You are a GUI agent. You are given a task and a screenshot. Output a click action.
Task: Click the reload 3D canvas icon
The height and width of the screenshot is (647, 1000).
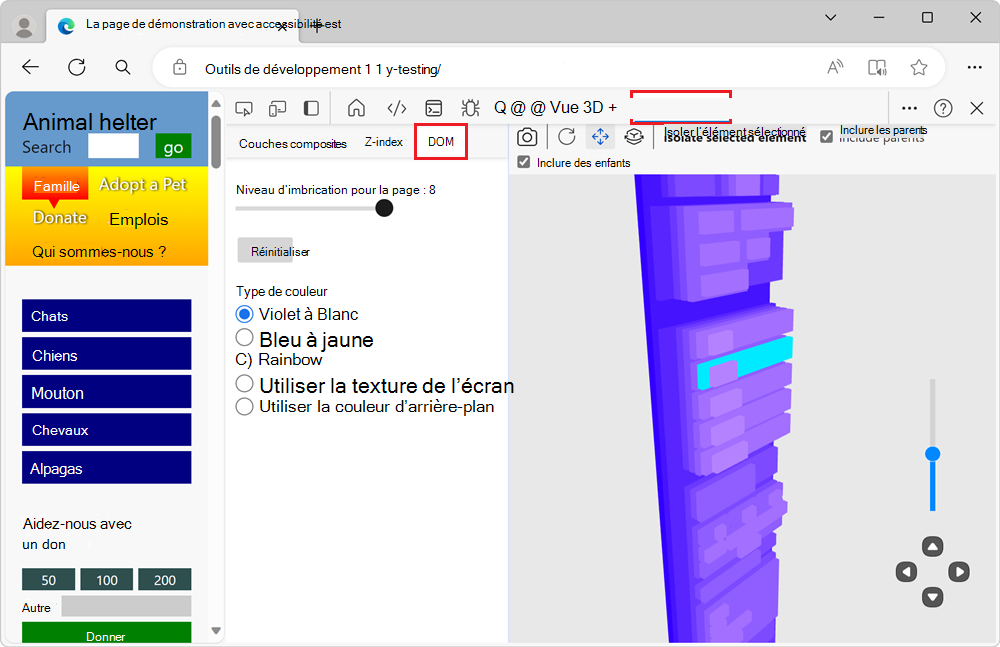point(566,137)
